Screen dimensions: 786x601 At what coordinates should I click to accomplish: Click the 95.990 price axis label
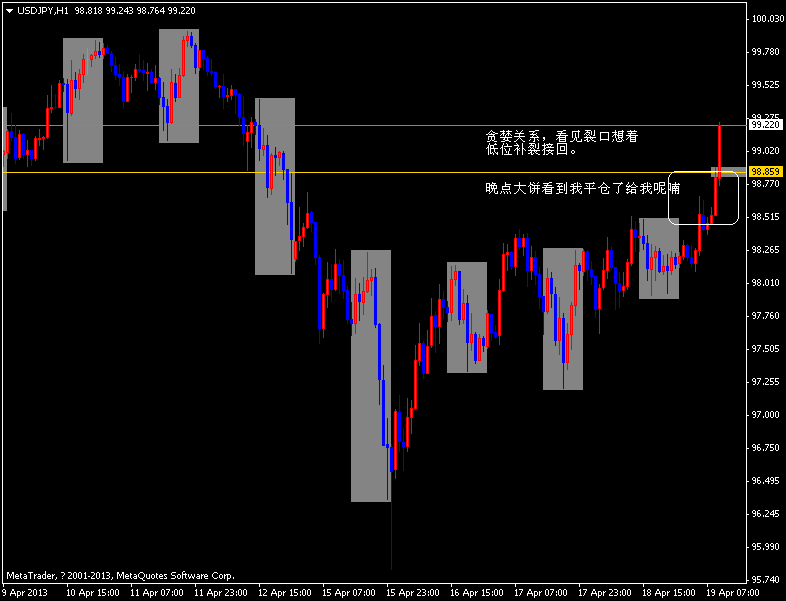click(765, 547)
